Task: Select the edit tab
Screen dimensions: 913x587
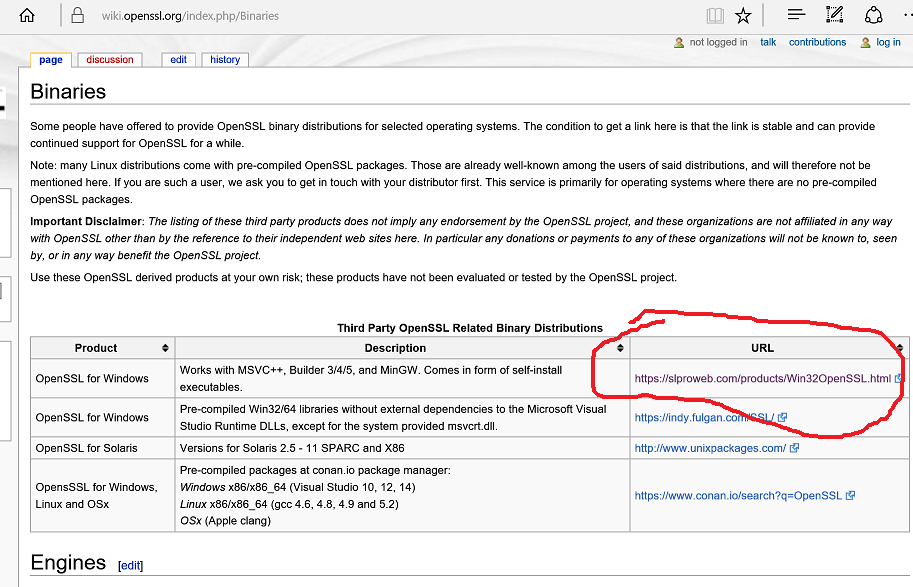Action: (178, 60)
